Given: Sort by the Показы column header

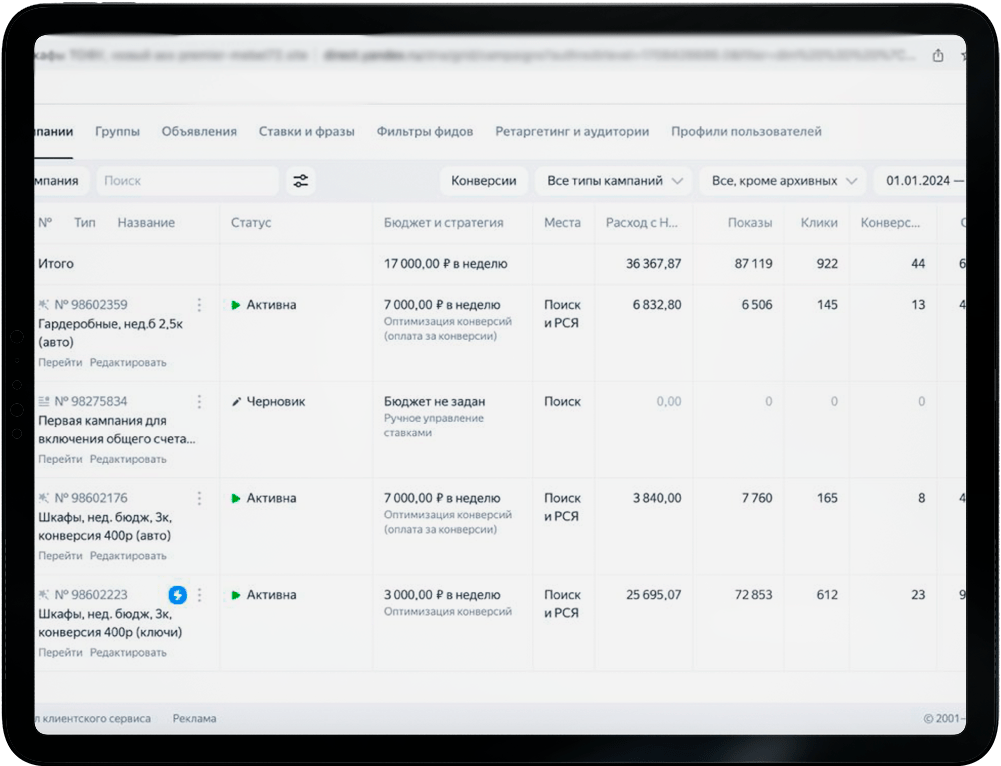Looking at the screenshot, I should coord(749,223).
